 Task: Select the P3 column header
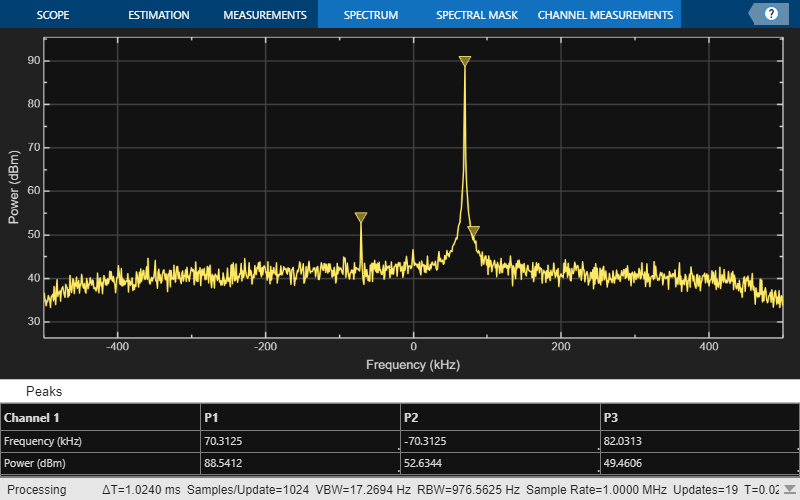[x=611, y=417]
